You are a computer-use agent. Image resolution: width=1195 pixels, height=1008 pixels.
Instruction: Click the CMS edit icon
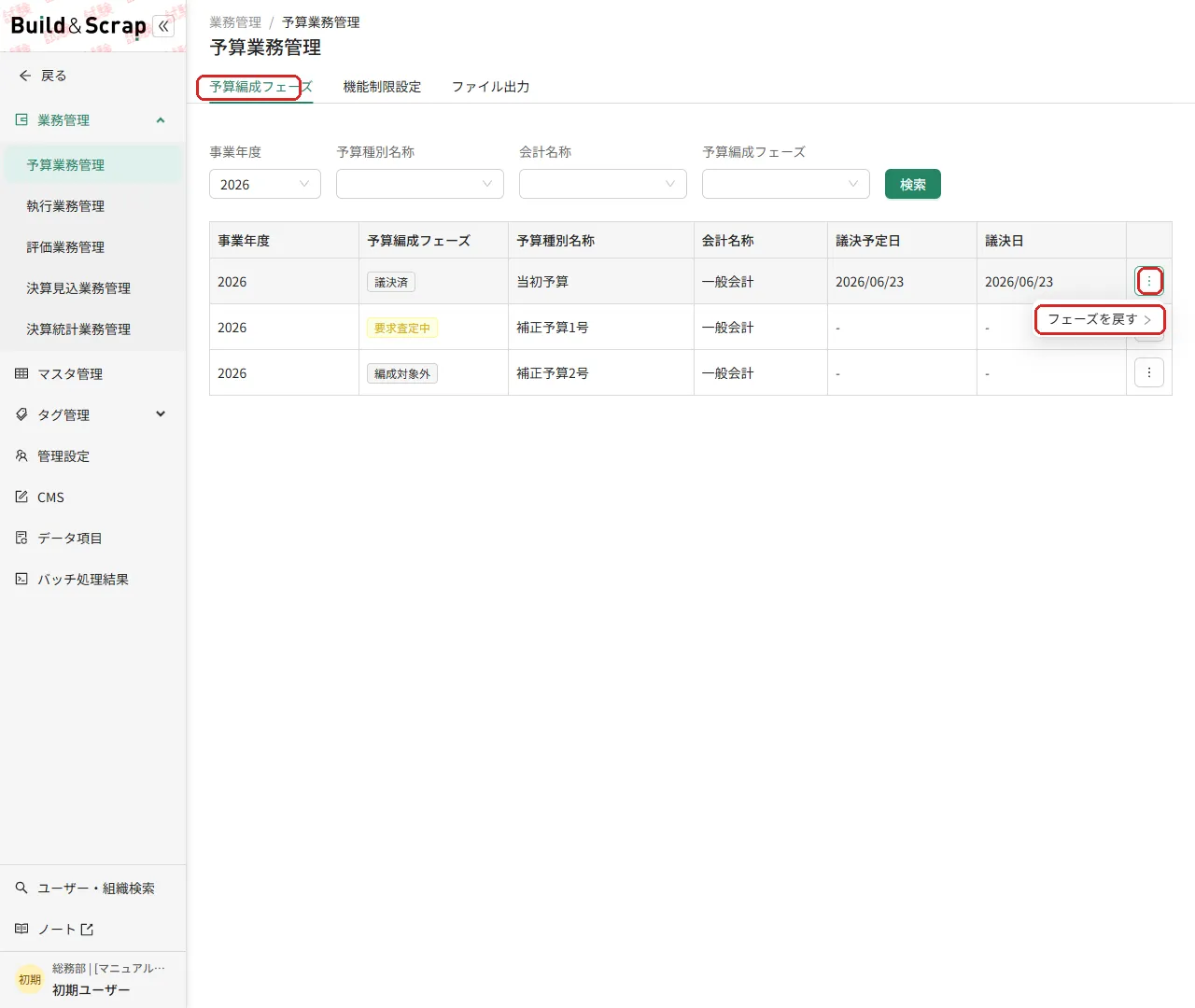click(21, 497)
